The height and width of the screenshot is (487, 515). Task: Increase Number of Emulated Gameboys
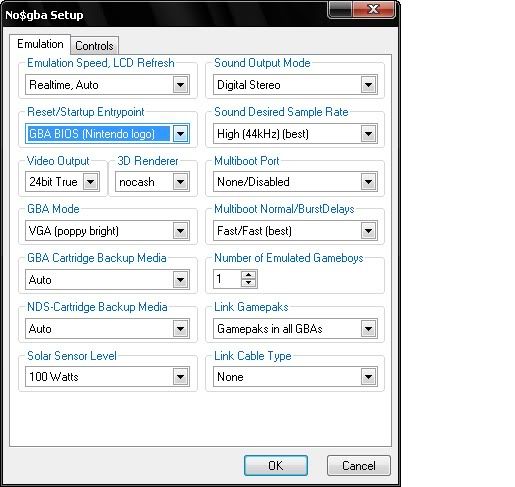point(248,275)
